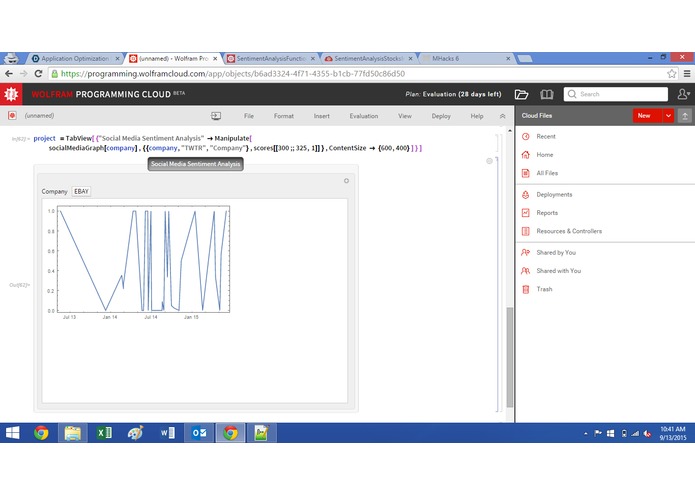Click the Plan: Evaluation (28 days left) text
Viewport: 695px width, 494px height.
[x=453, y=94]
